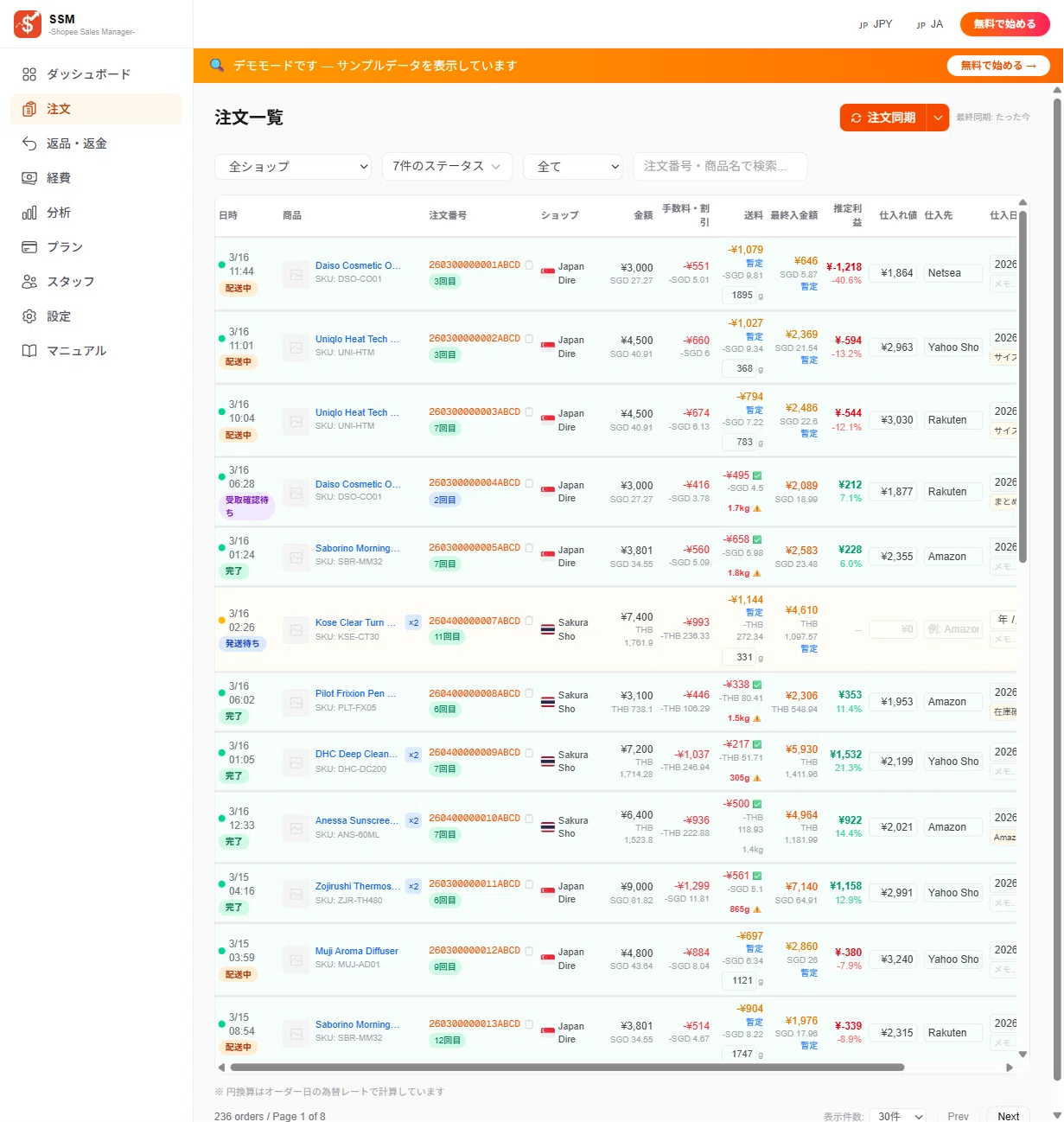The image size is (1064, 1122).
Task: Click the warning icon next to 305g
Action: (757, 778)
